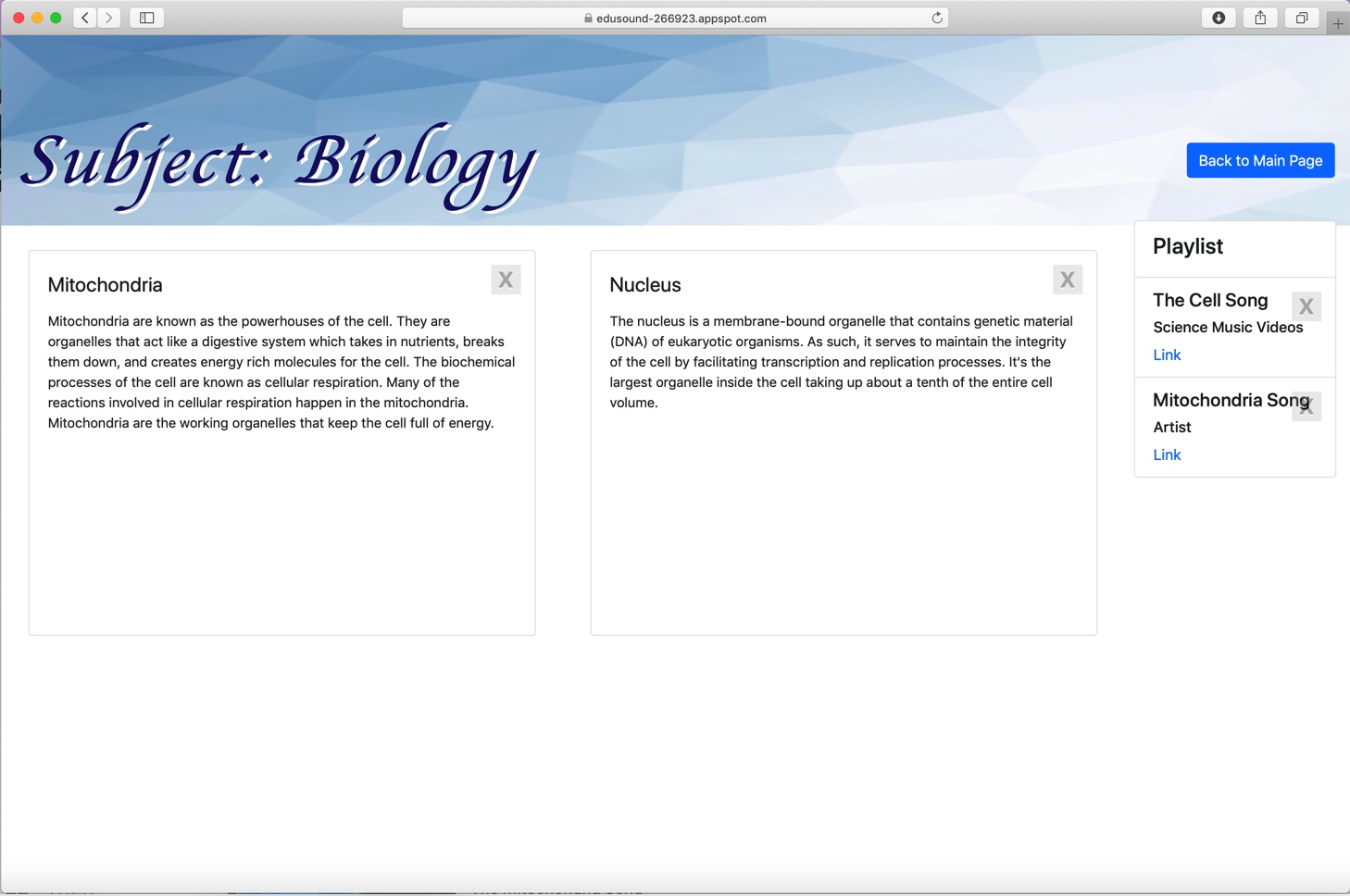Remove The Cell Song from playlist
The height and width of the screenshot is (896, 1350).
pyautogui.click(x=1306, y=306)
